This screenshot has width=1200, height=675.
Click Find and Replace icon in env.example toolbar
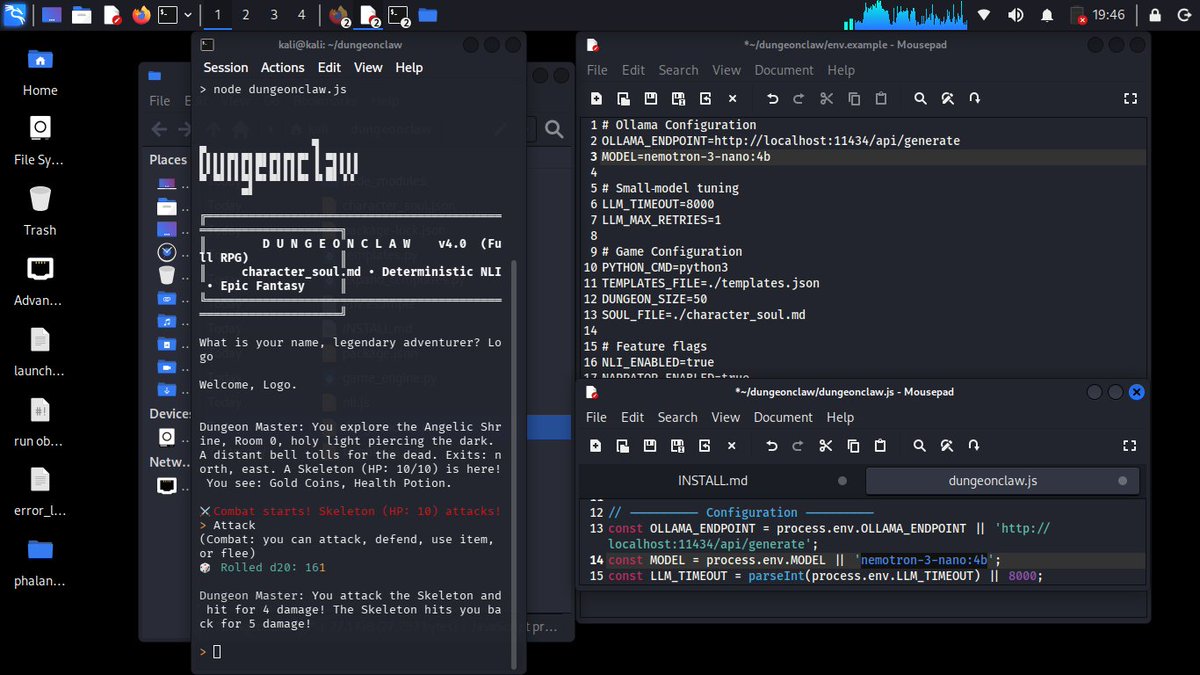947,98
